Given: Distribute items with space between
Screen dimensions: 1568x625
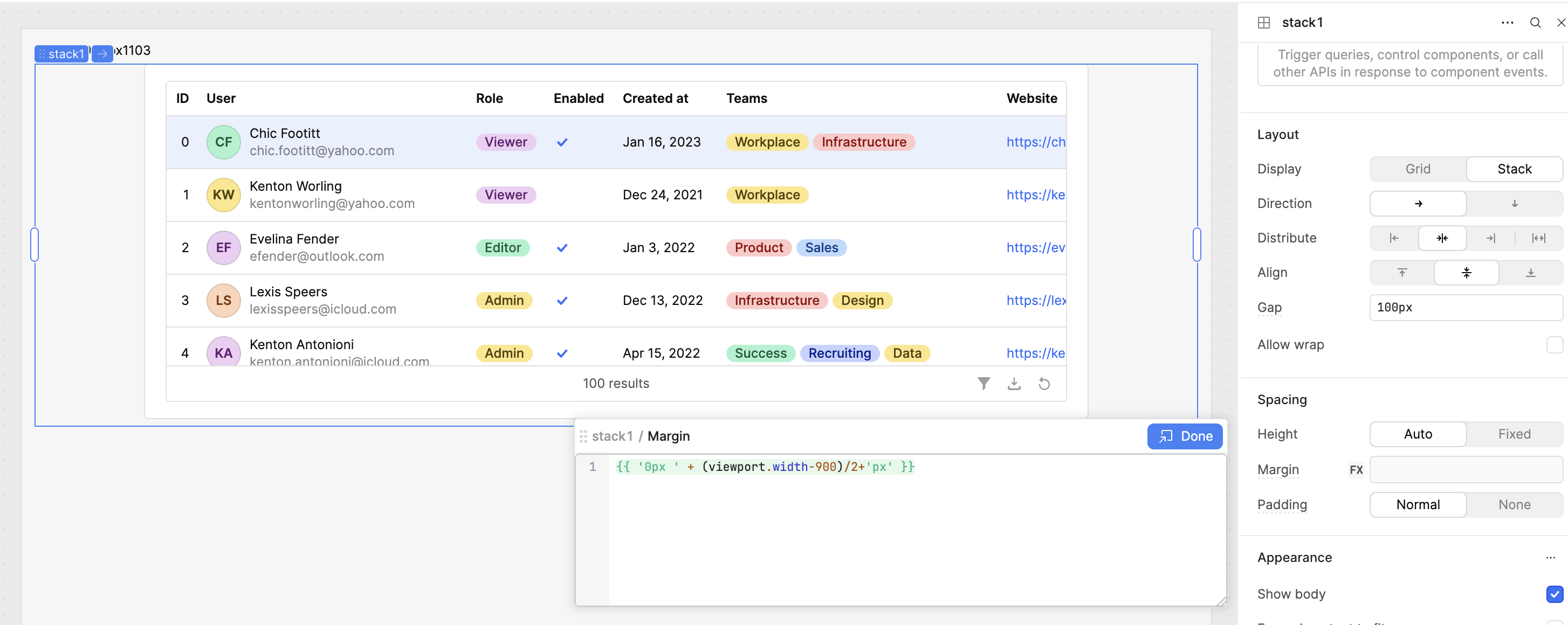Looking at the screenshot, I should tap(1538, 238).
